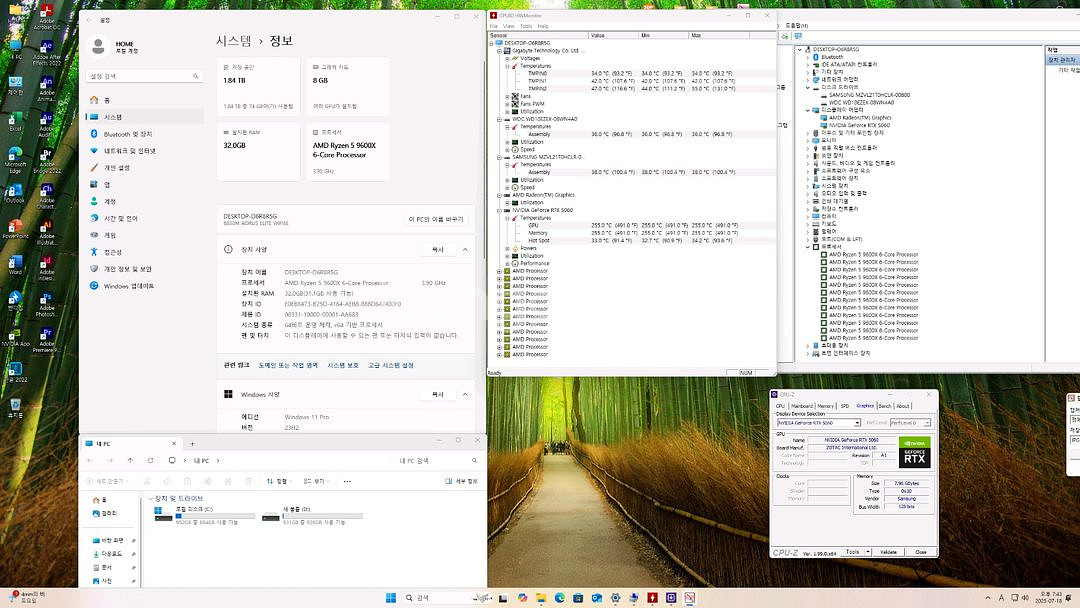Click the volume icon in system tray
The image size is (1080, 608).
pos(1026,598)
